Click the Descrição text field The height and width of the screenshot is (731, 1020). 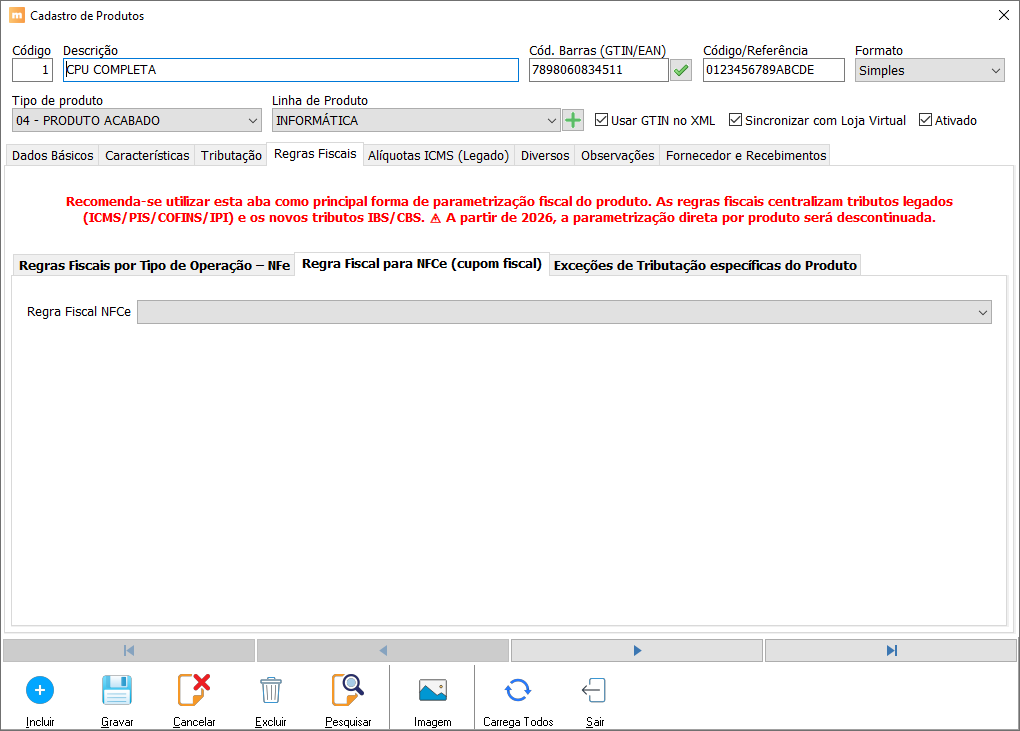tap(291, 70)
